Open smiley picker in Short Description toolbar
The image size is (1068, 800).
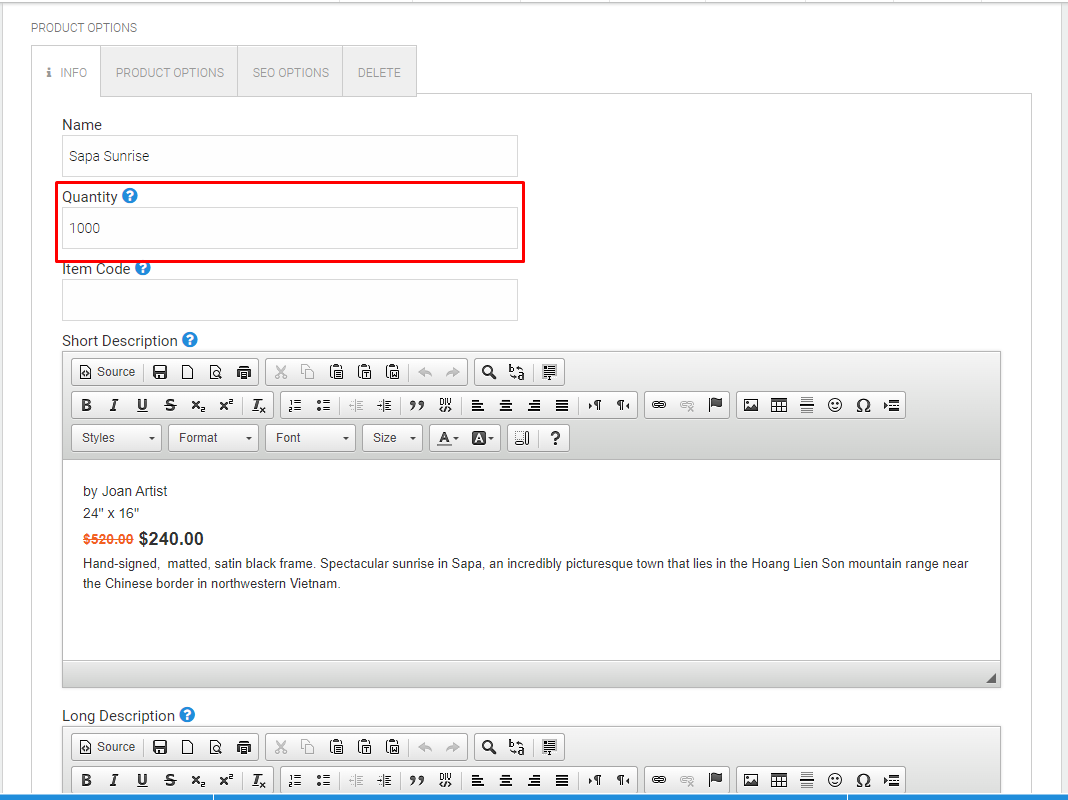coord(835,405)
